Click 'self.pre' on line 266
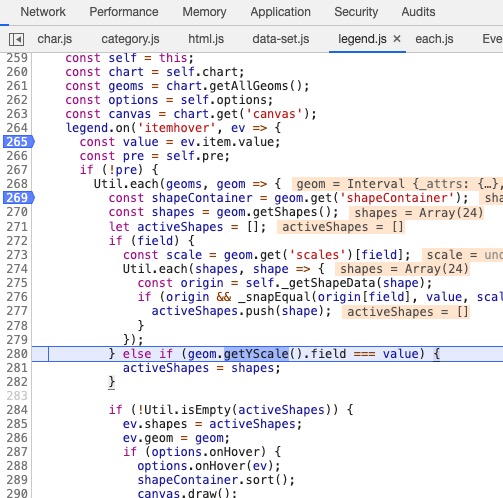The height and width of the screenshot is (498, 503). tap(194, 156)
